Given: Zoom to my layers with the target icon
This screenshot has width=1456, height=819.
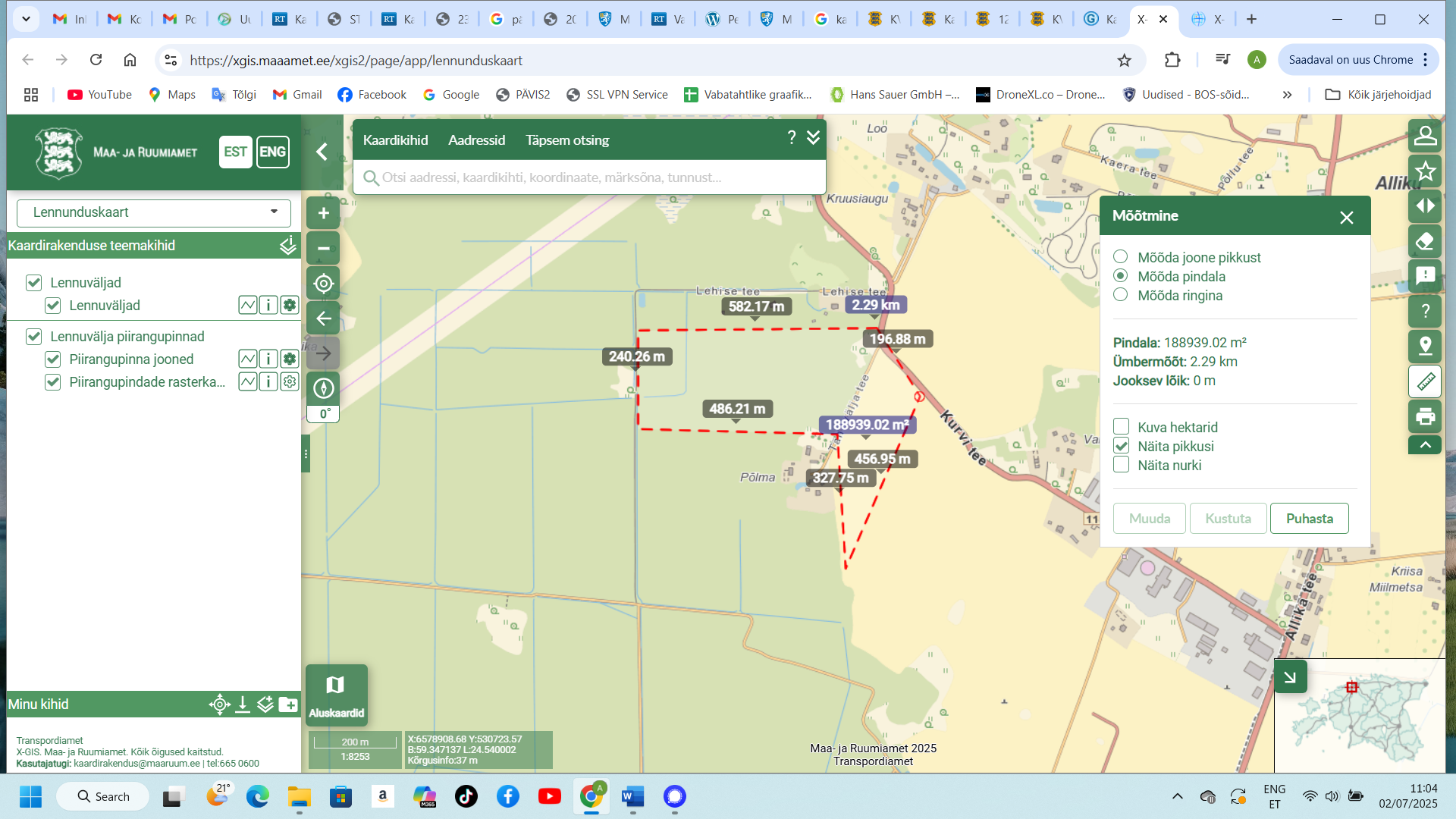Looking at the screenshot, I should 220,704.
